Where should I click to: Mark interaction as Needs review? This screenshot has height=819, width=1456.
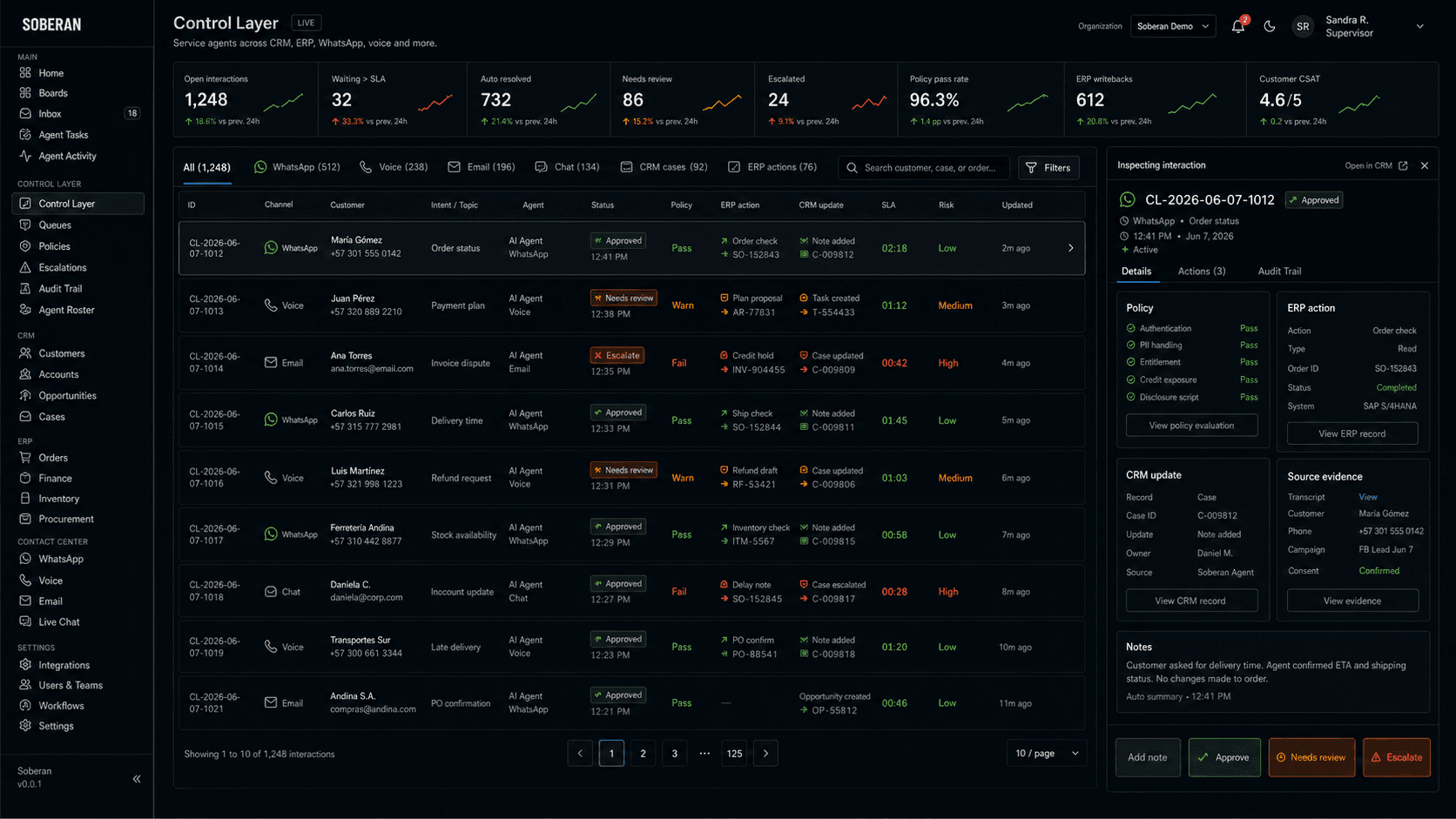coord(1311,757)
